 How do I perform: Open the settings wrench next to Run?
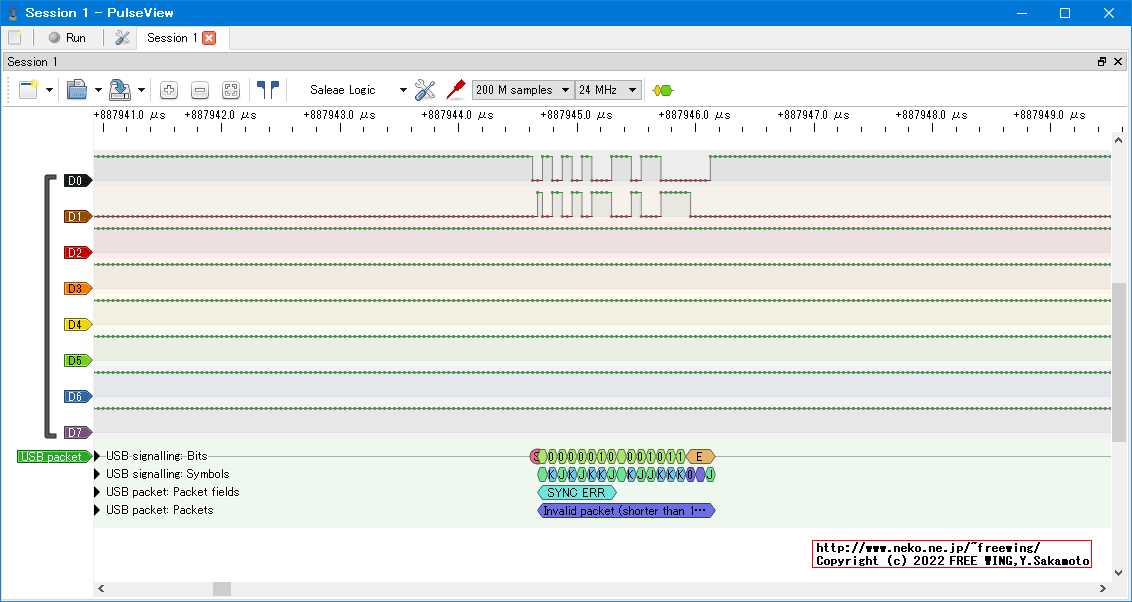click(122, 38)
